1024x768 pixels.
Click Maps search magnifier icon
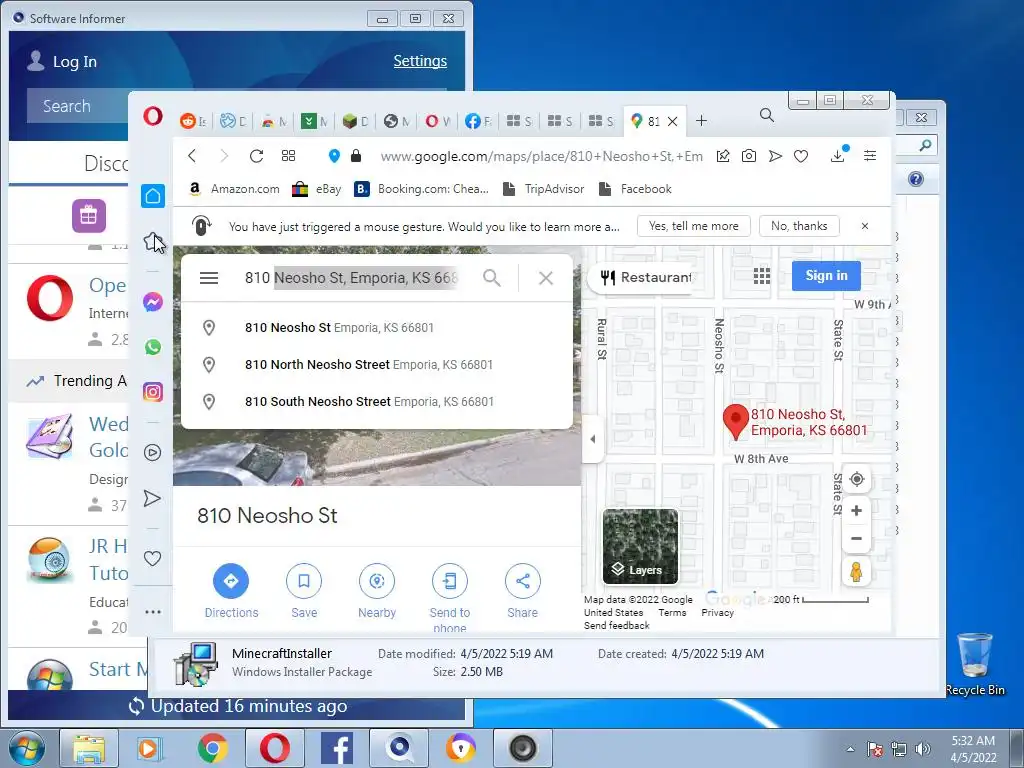coord(492,278)
